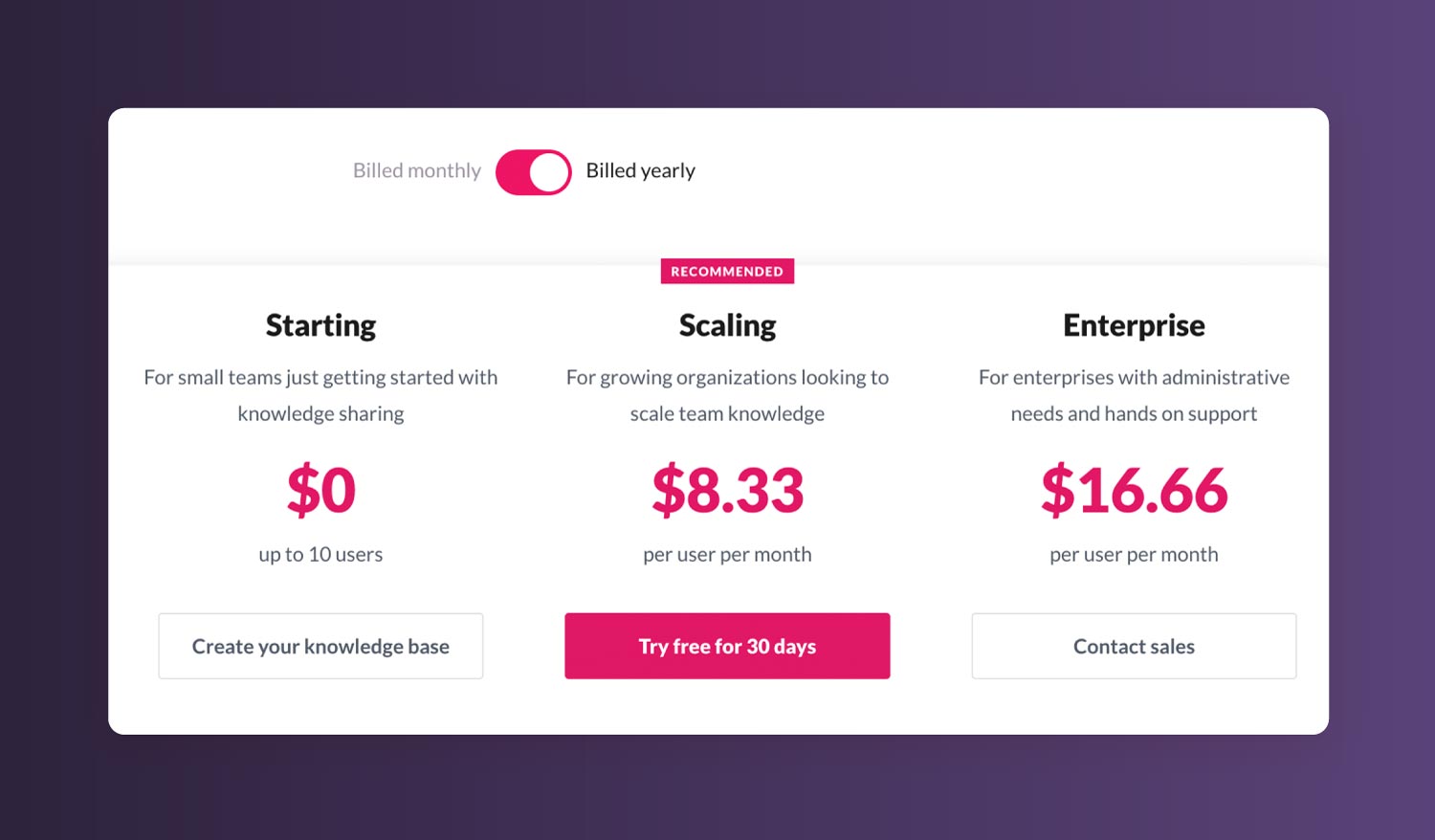
Task: Select the $16.66 Enterprise price
Action: pos(1133,491)
